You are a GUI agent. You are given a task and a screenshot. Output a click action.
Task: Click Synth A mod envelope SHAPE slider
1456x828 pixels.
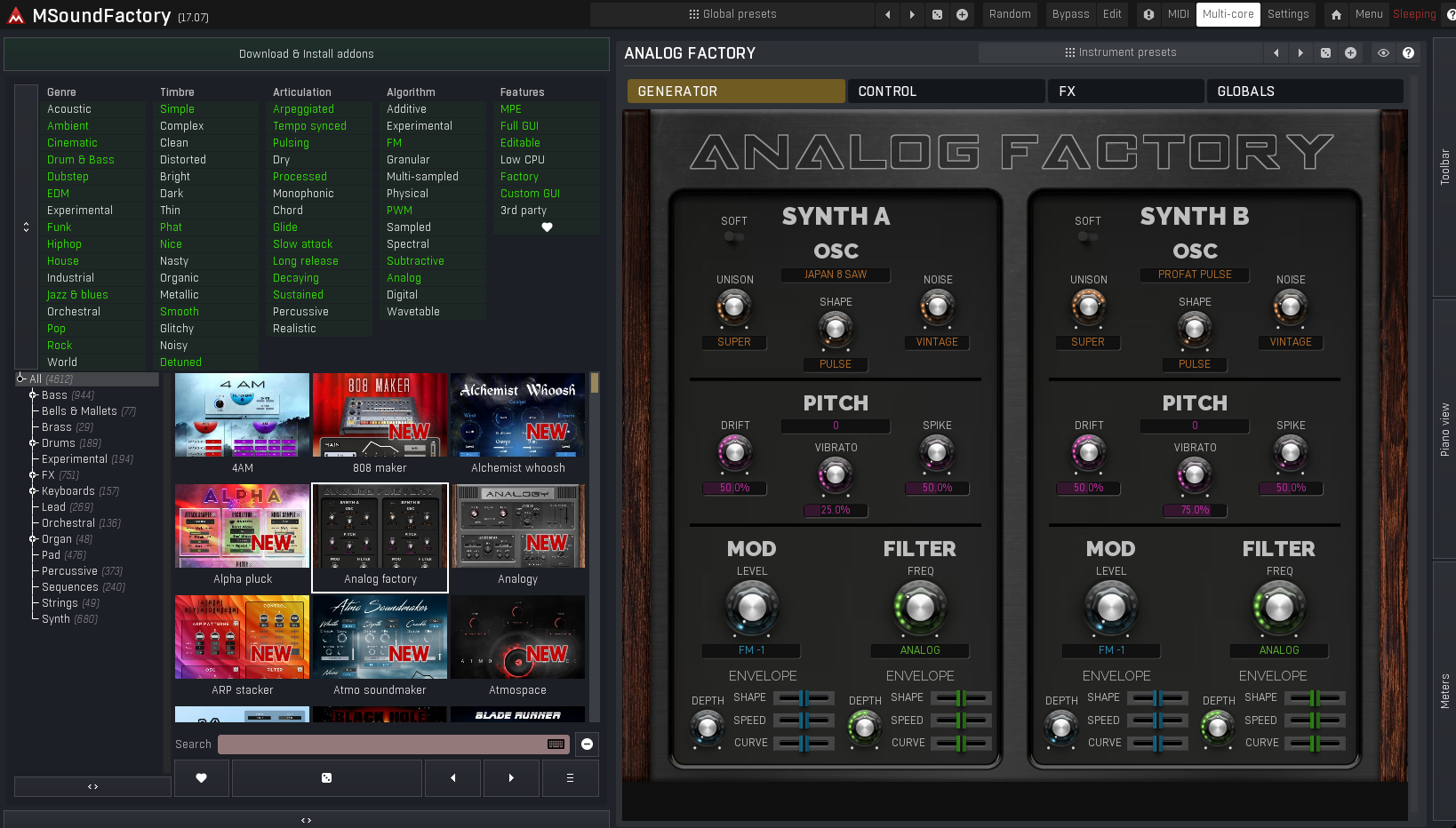pos(804,698)
